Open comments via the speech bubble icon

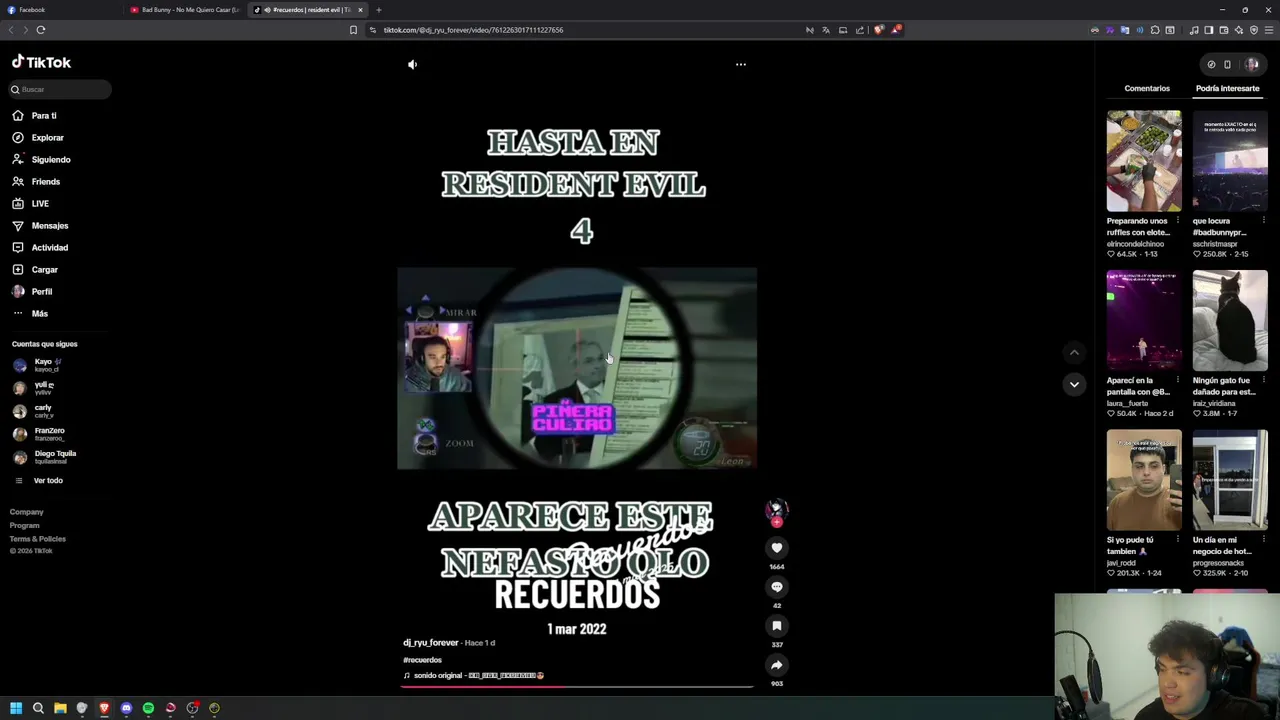coord(777,587)
